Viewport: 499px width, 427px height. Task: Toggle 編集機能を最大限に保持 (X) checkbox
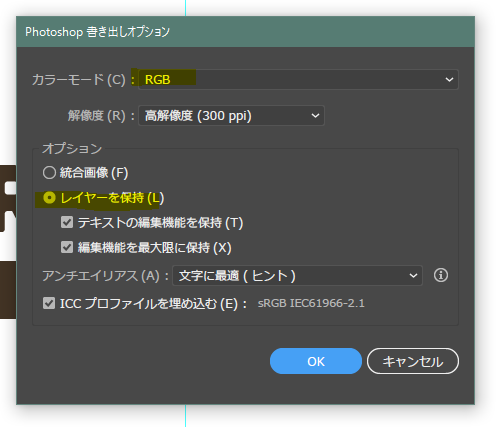[67, 247]
